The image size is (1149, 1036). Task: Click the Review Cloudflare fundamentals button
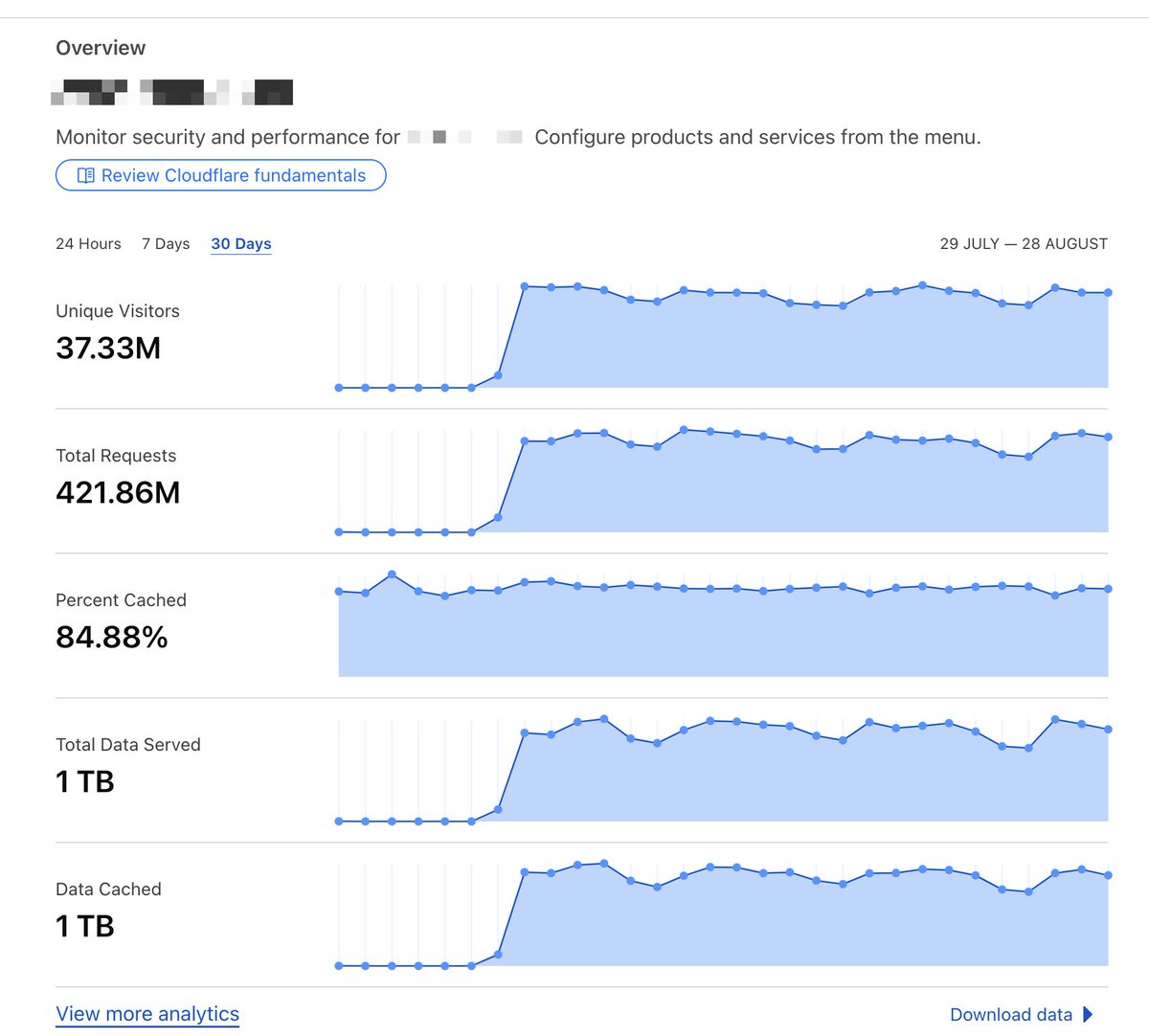[x=221, y=175]
